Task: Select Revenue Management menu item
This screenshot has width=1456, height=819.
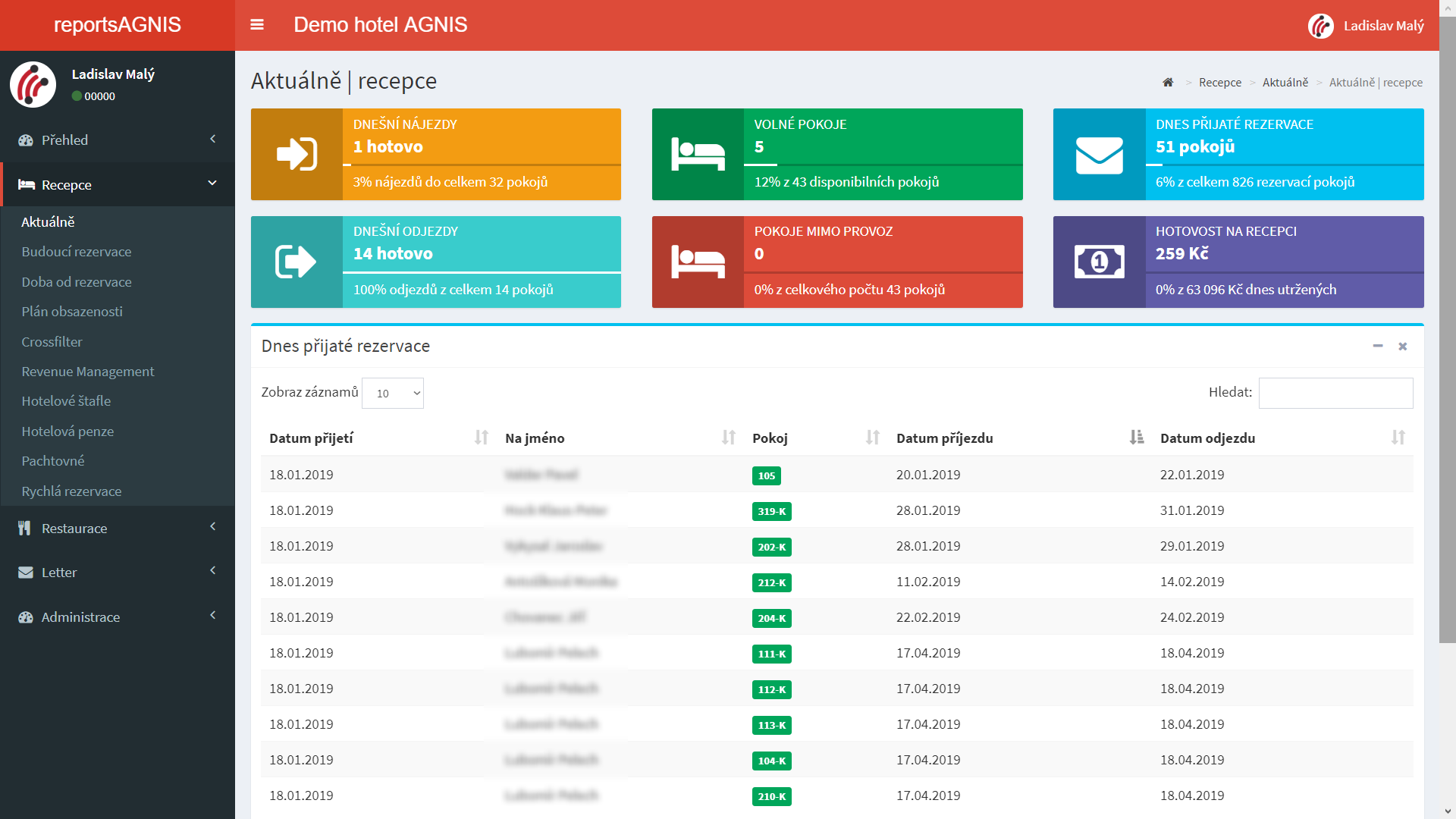Action: point(88,372)
